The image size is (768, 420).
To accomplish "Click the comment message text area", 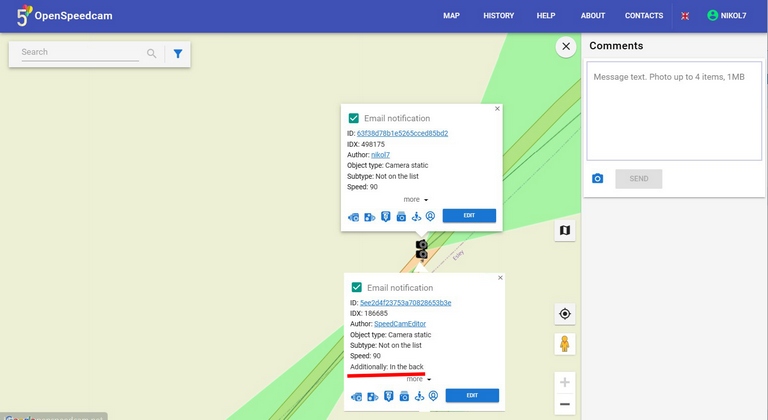I will [x=674, y=111].
